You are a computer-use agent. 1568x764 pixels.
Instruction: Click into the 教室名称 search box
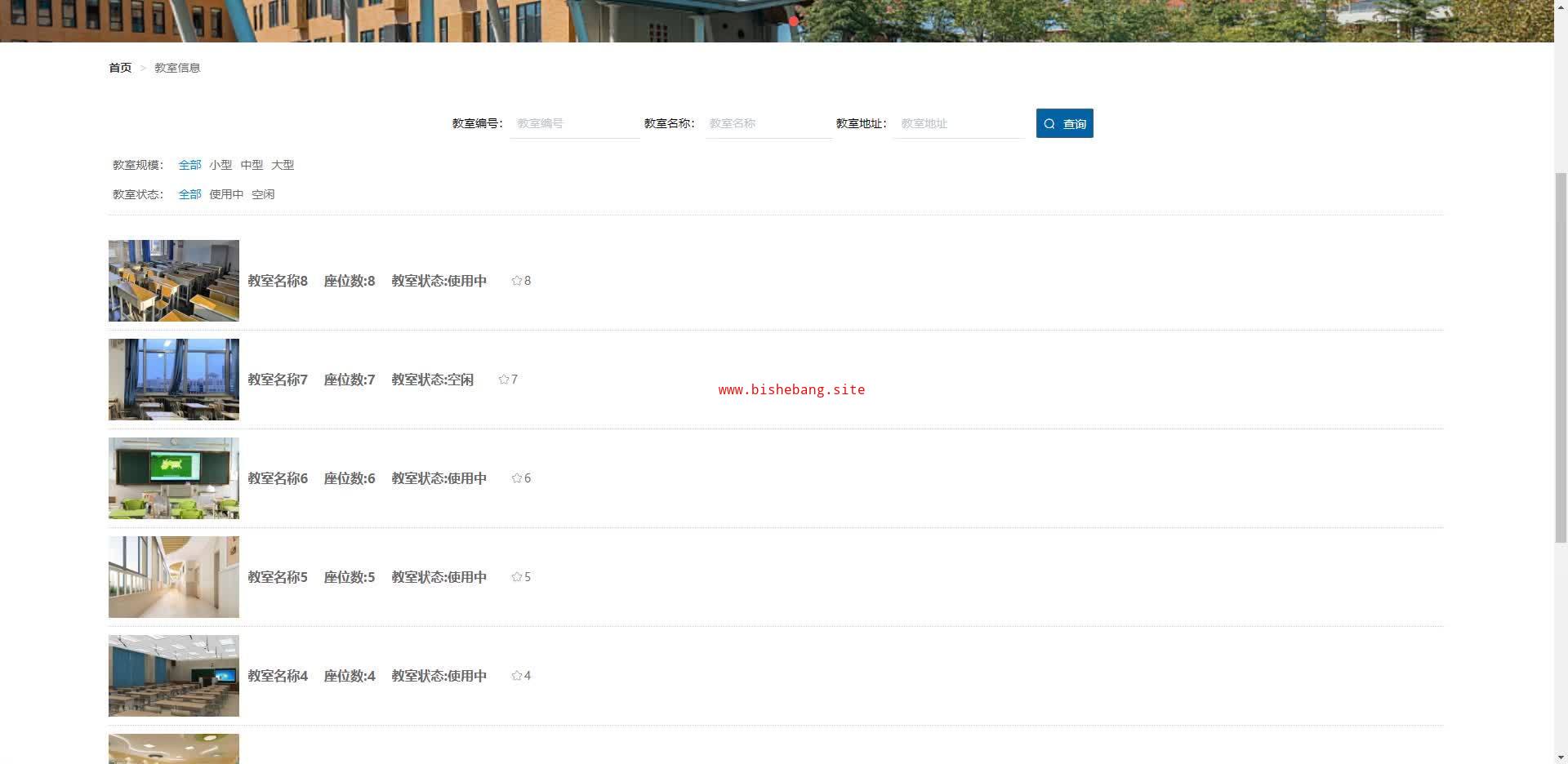(x=768, y=123)
